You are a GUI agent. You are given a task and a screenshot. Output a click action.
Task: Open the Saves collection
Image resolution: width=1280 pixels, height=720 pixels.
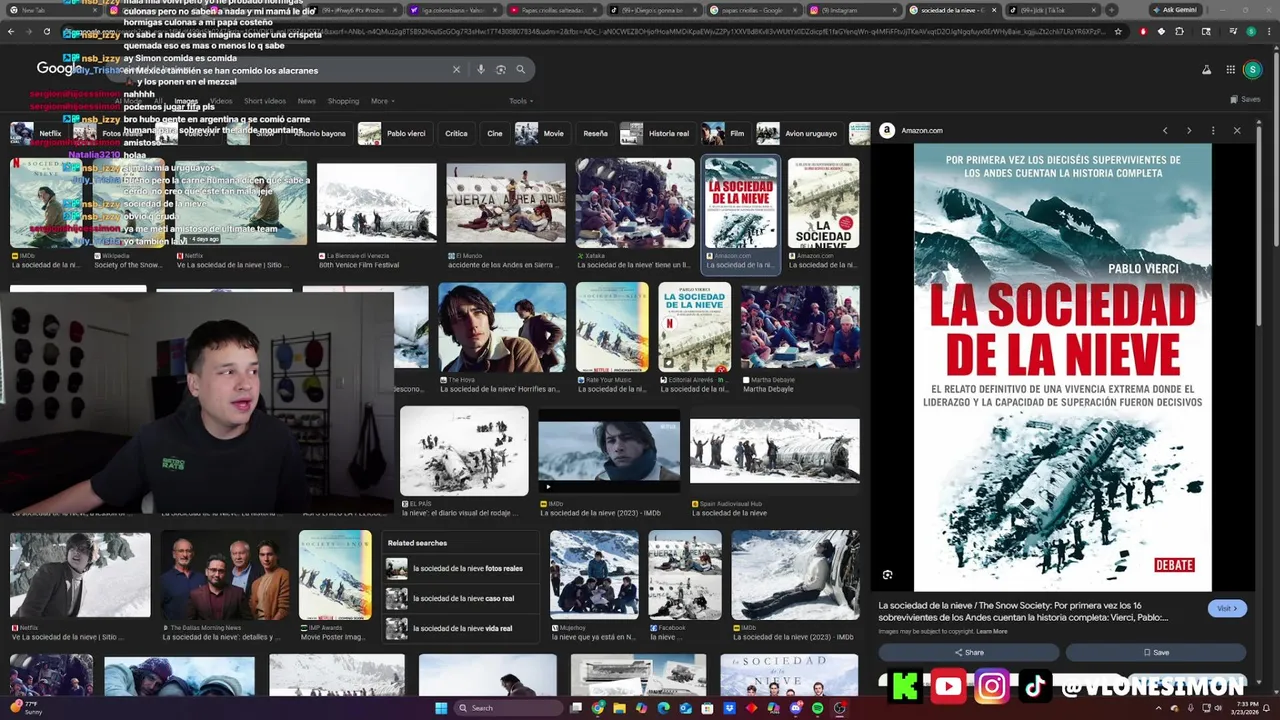pos(1245,99)
